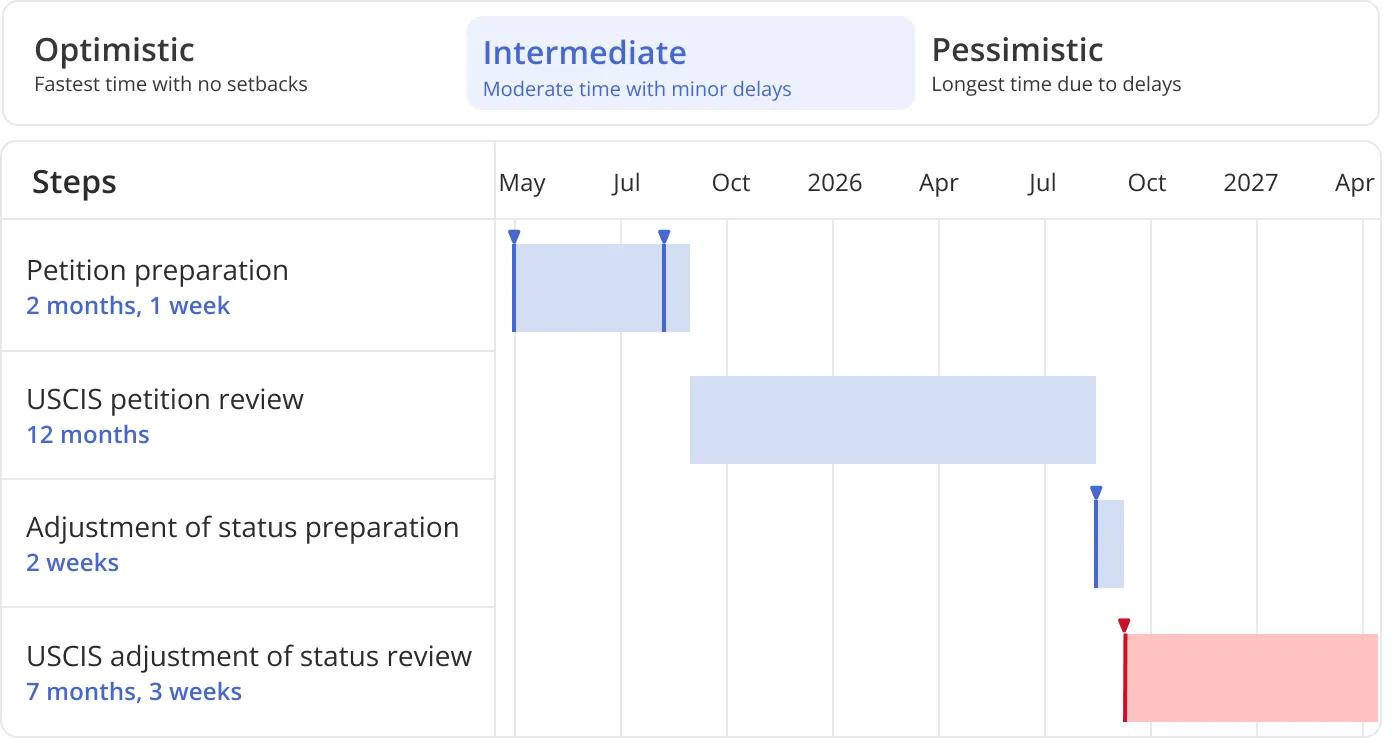Click the USCIS adjustment of status review label

point(249,657)
